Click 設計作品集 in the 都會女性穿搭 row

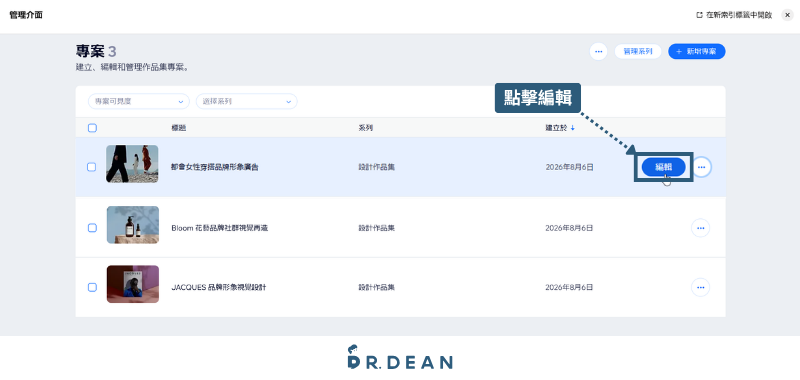(x=377, y=167)
